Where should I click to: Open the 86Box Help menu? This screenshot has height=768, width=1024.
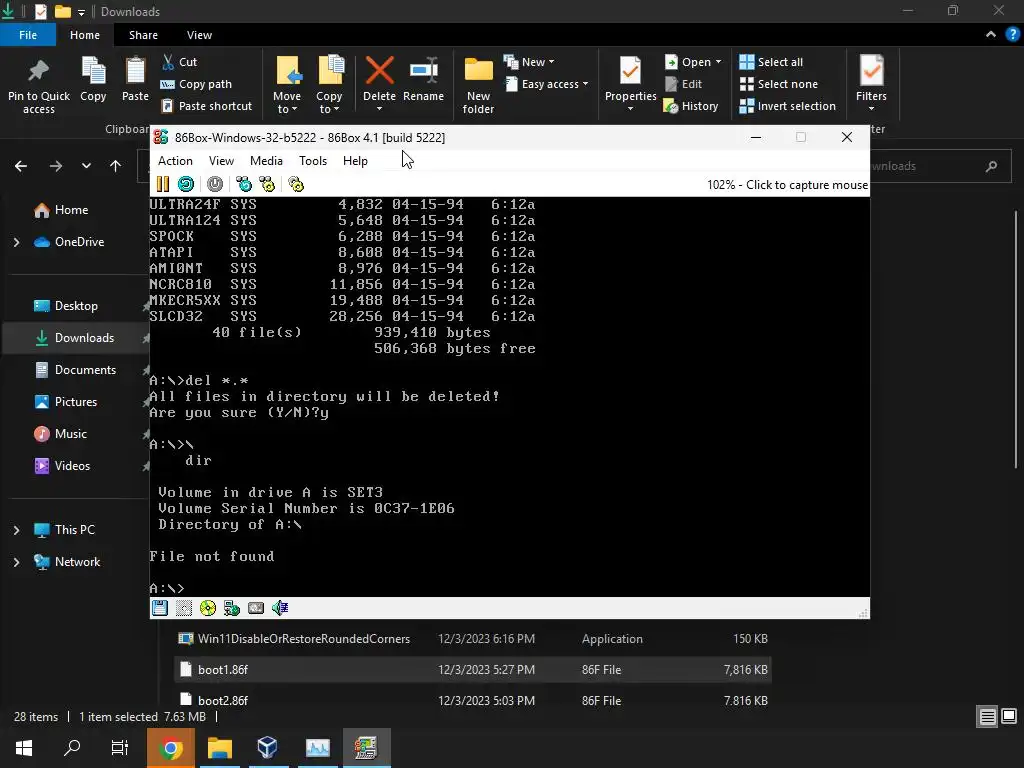tap(355, 161)
